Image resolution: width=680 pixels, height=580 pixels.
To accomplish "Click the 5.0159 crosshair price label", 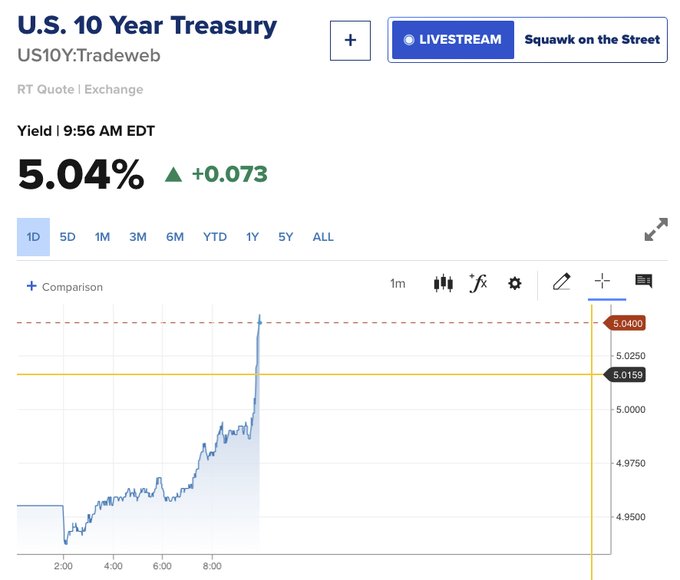I will point(625,375).
